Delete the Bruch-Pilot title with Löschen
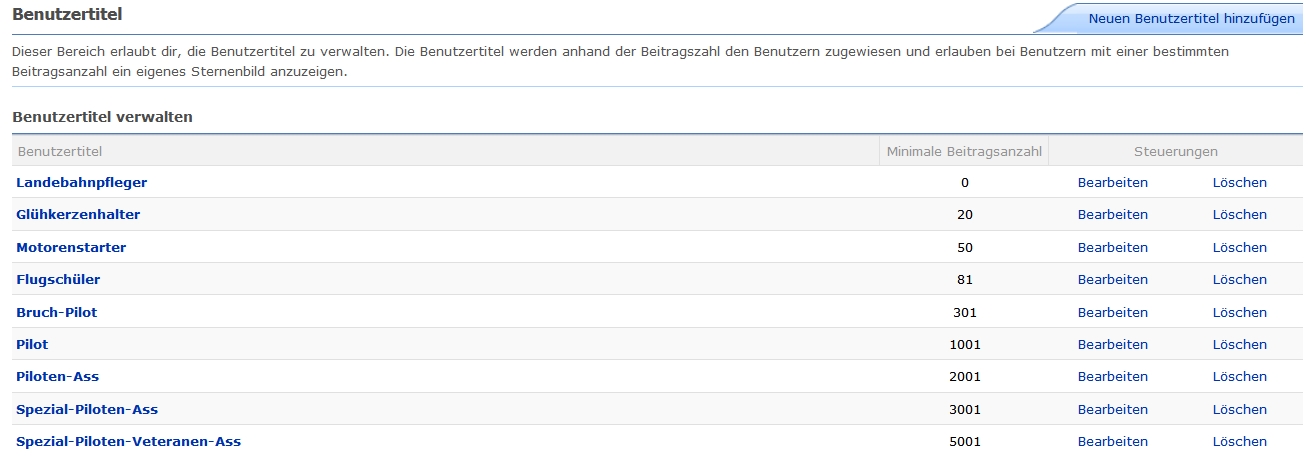The width and height of the screenshot is (1309, 456). [x=1239, y=312]
